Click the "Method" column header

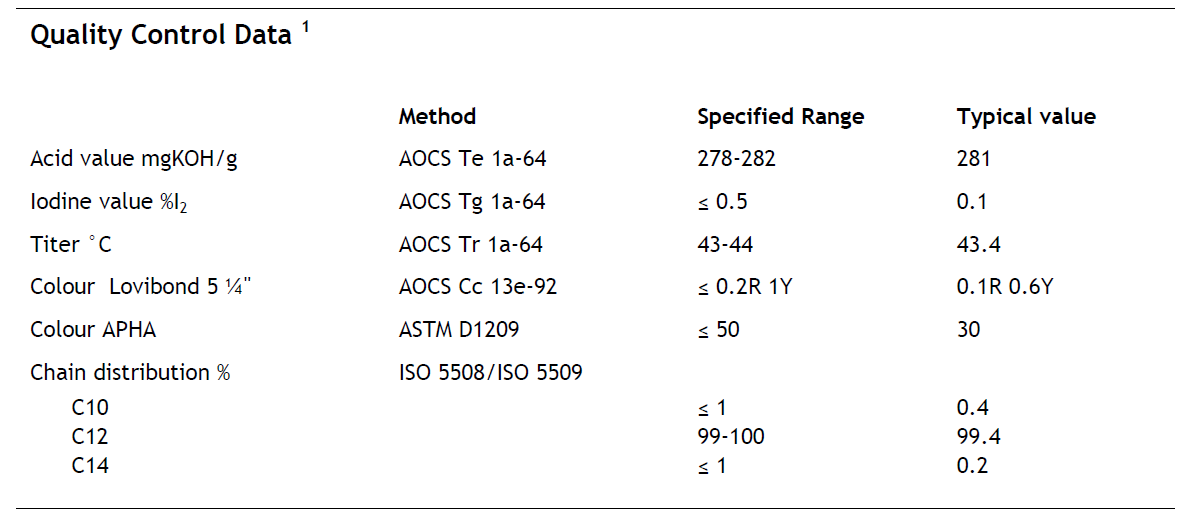(437, 117)
